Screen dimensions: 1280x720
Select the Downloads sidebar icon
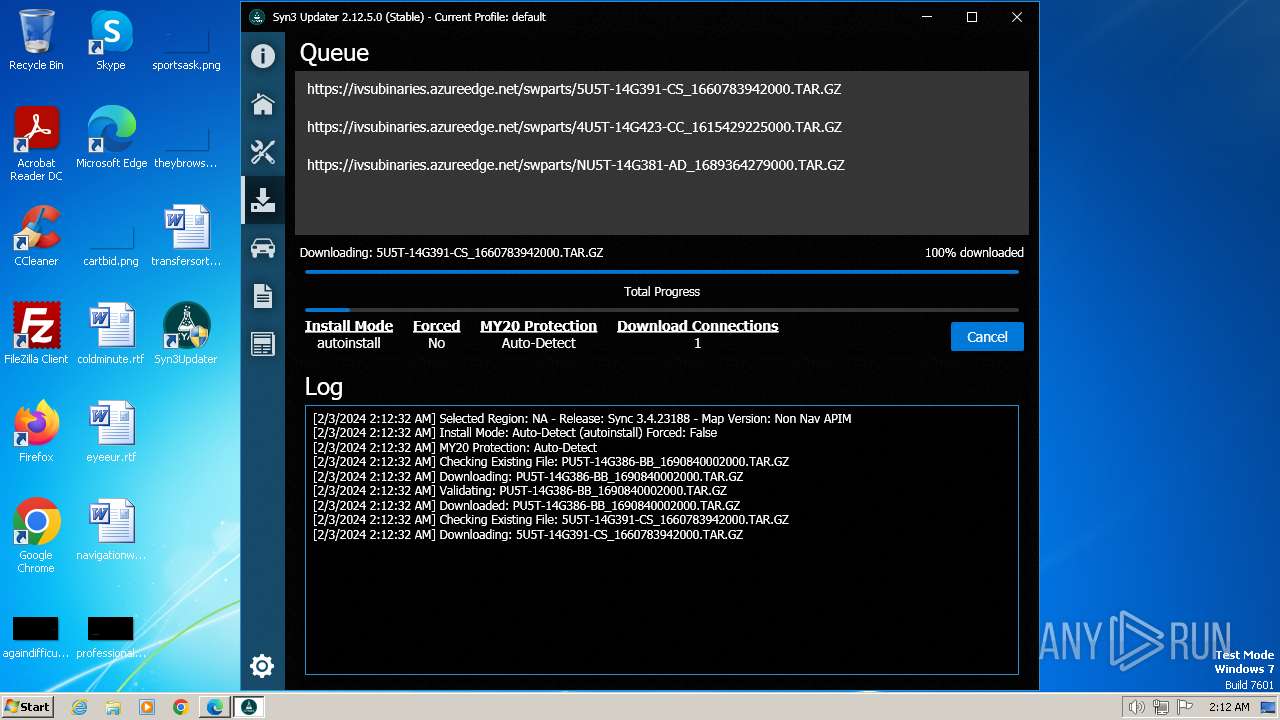263,200
